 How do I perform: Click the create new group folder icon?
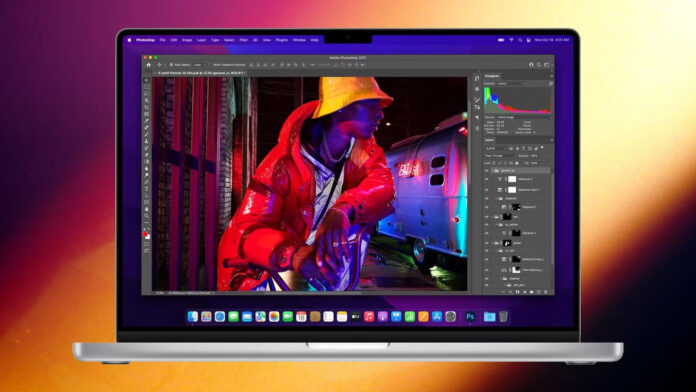pyautogui.click(x=532, y=292)
